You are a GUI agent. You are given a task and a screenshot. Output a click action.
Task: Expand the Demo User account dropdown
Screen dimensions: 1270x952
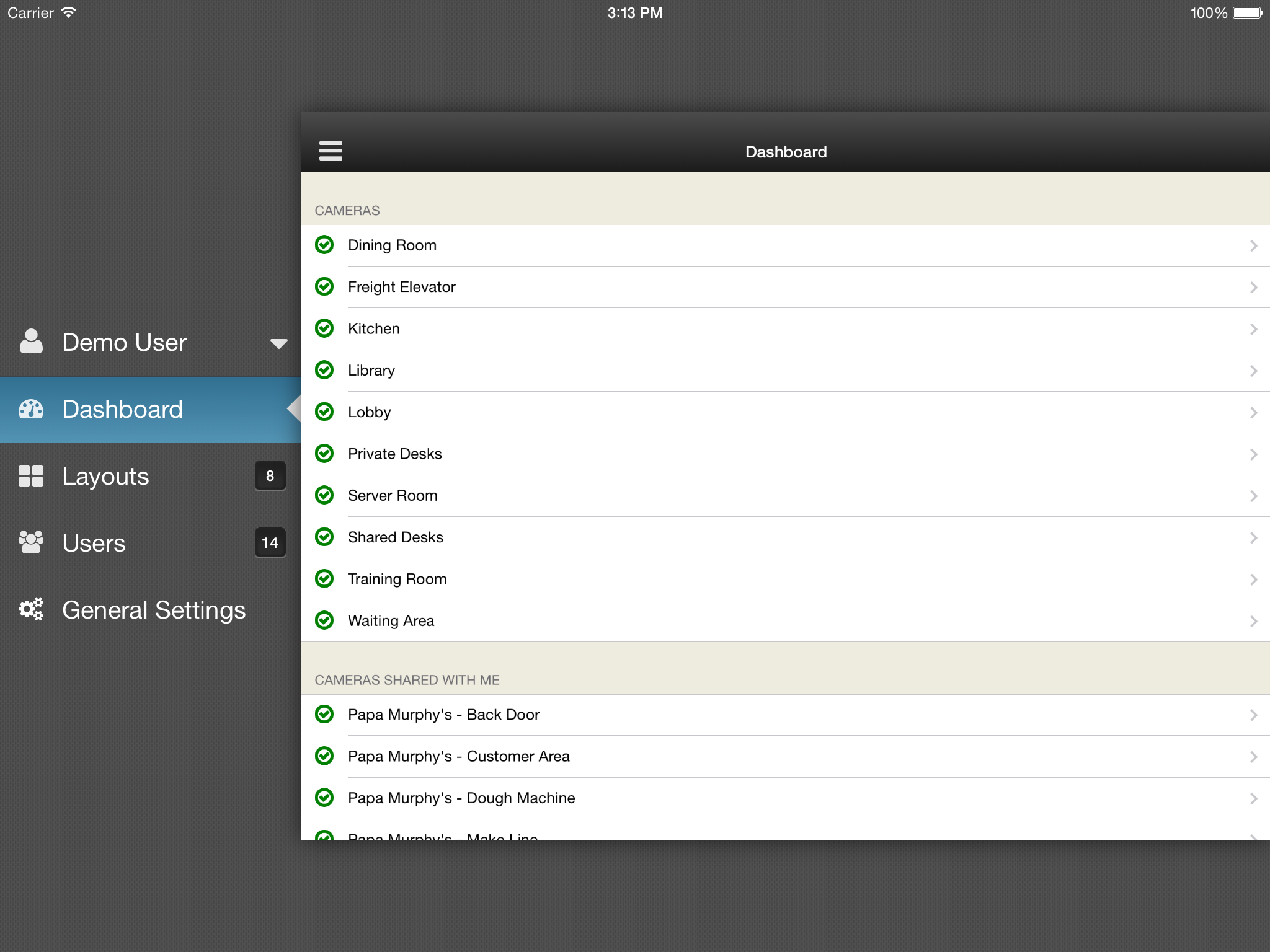pos(278,343)
